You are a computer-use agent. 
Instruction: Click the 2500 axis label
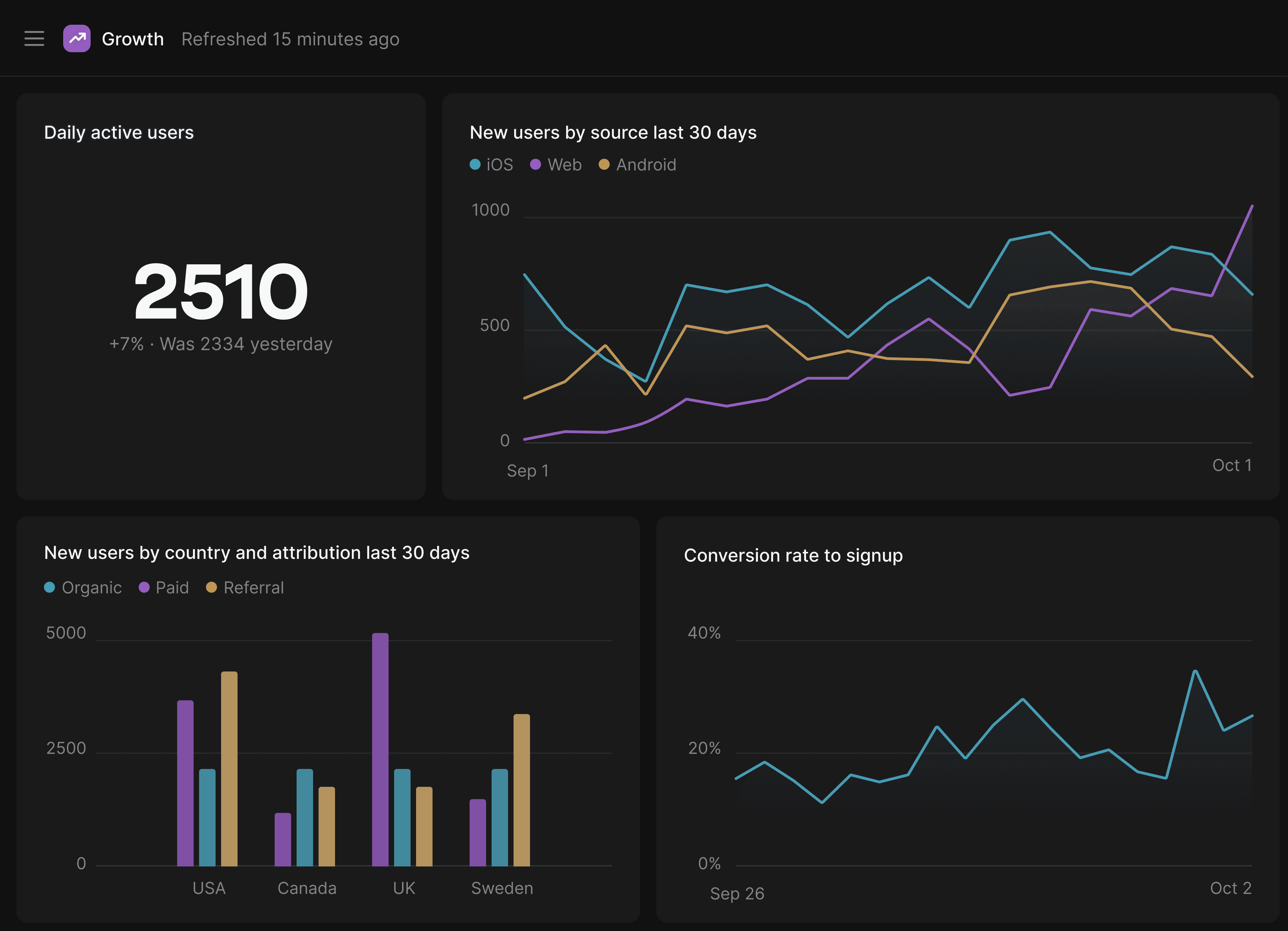(x=66, y=748)
